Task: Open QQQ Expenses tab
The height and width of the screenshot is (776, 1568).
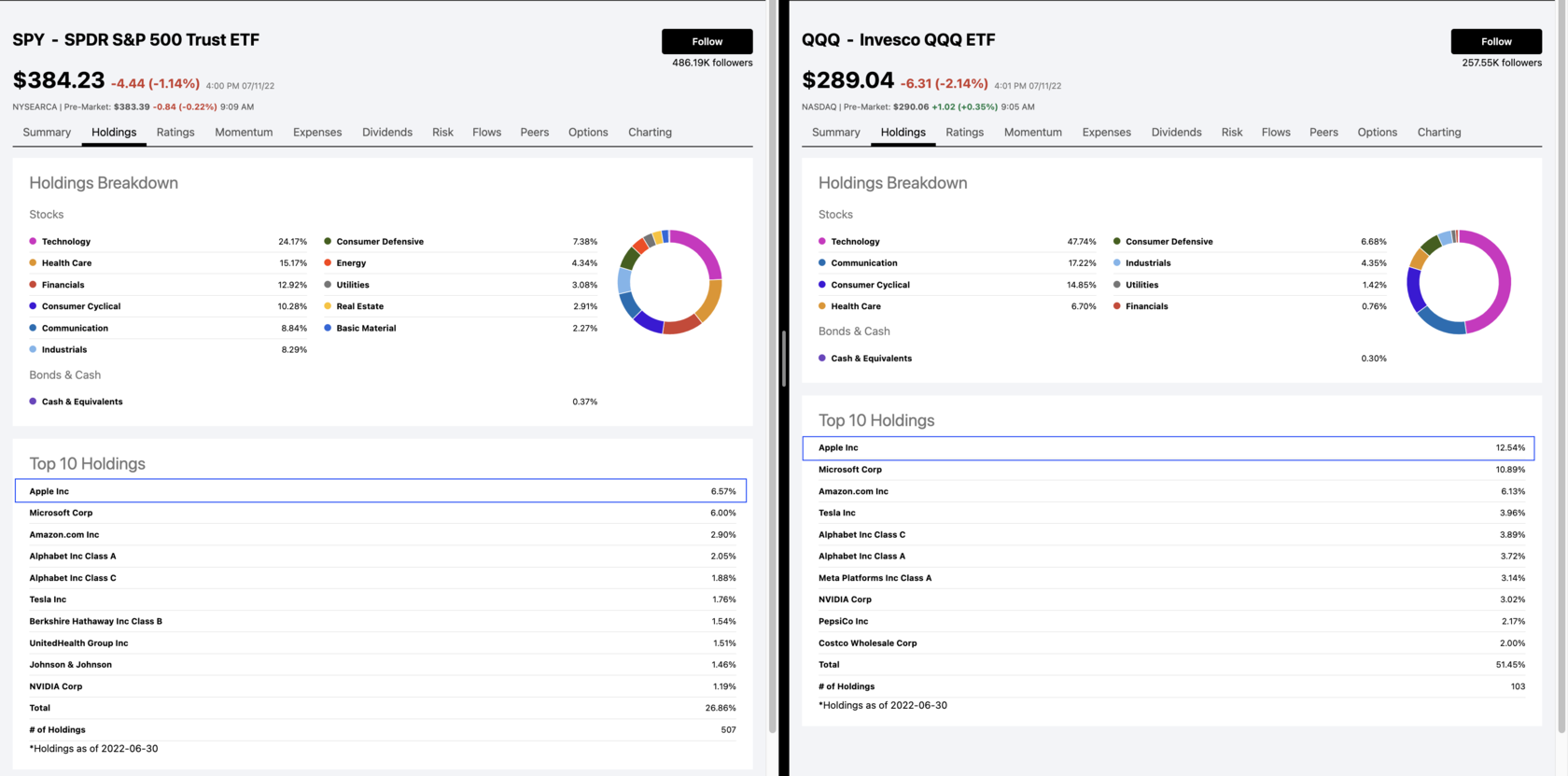Action: click(1106, 133)
